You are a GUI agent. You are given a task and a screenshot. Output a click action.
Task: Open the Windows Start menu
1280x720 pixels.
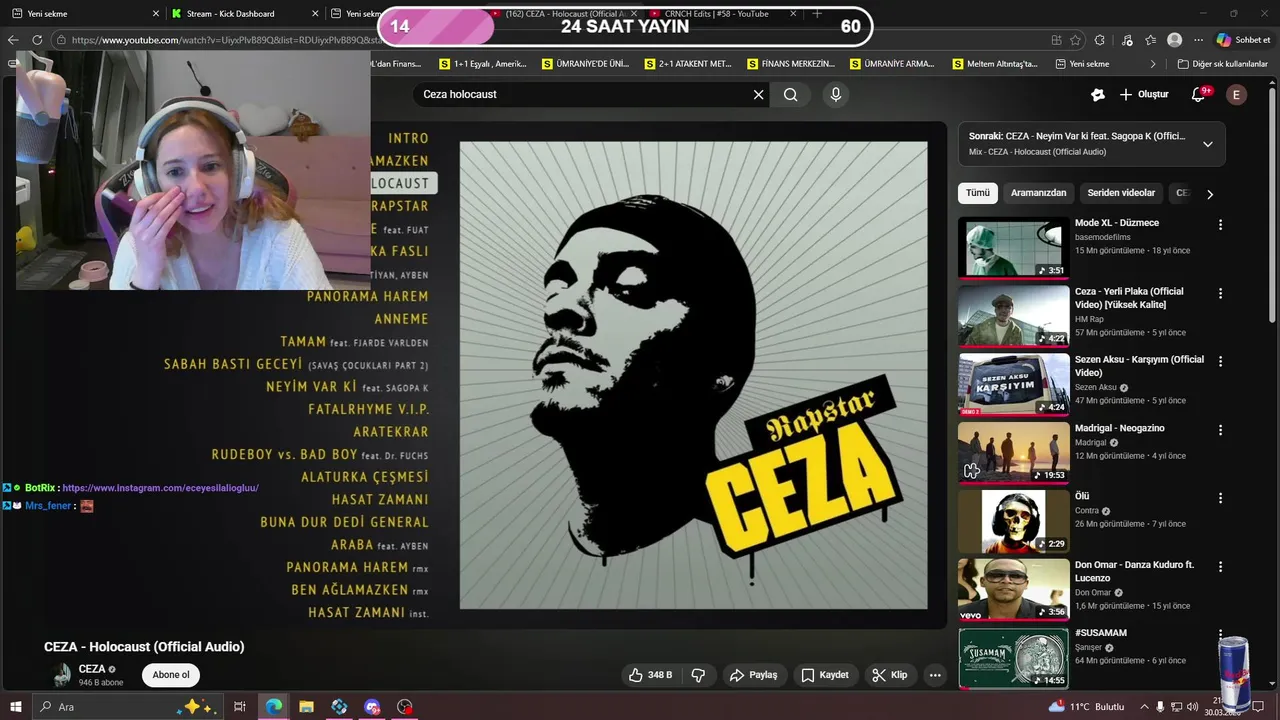click(x=16, y=707)
